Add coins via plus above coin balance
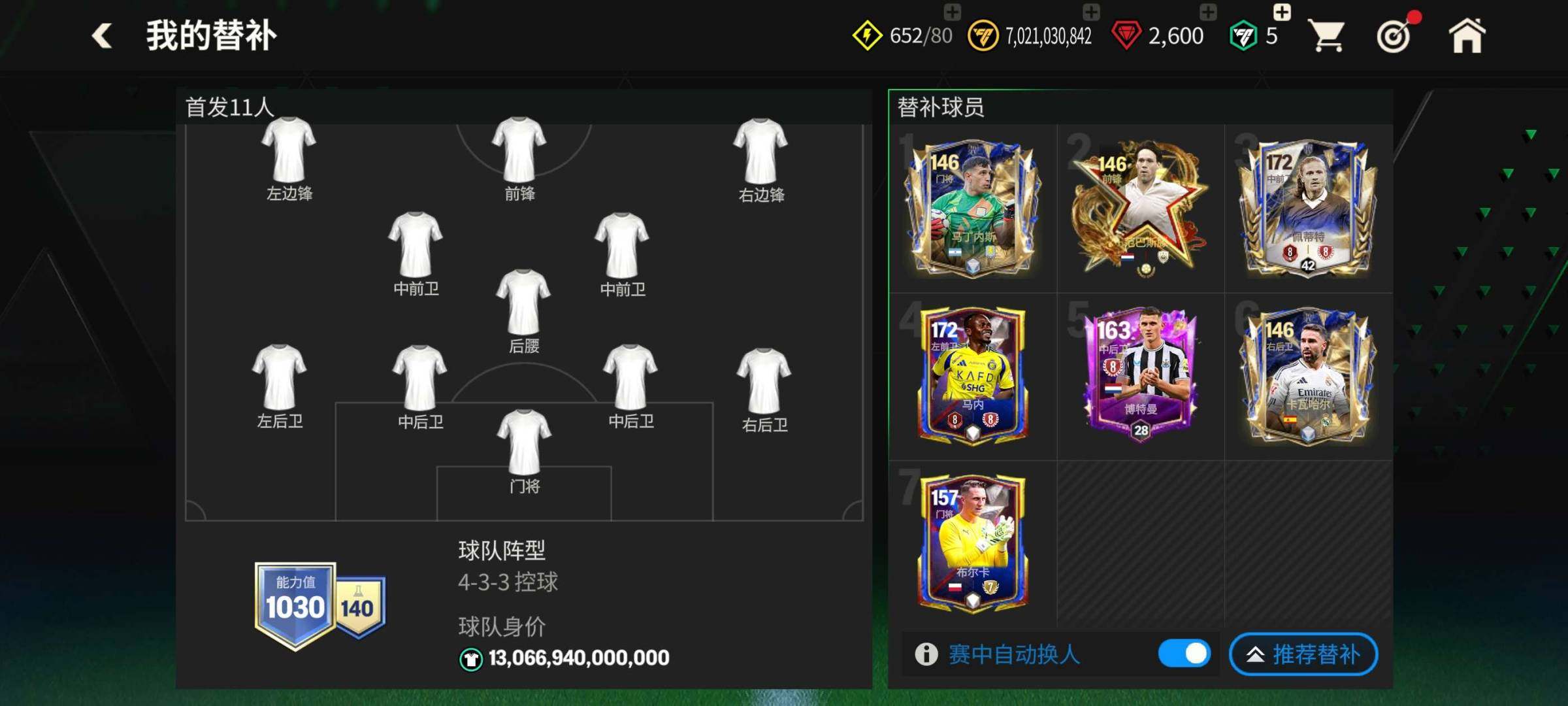 click(x=1091, y=12)
